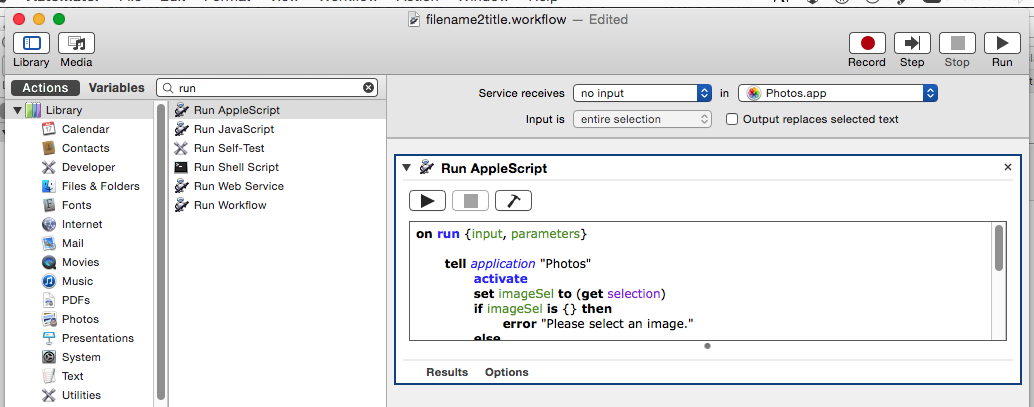Run the script with the play button
Screen dimensions: 1034x407
click(x=427, y=201)
